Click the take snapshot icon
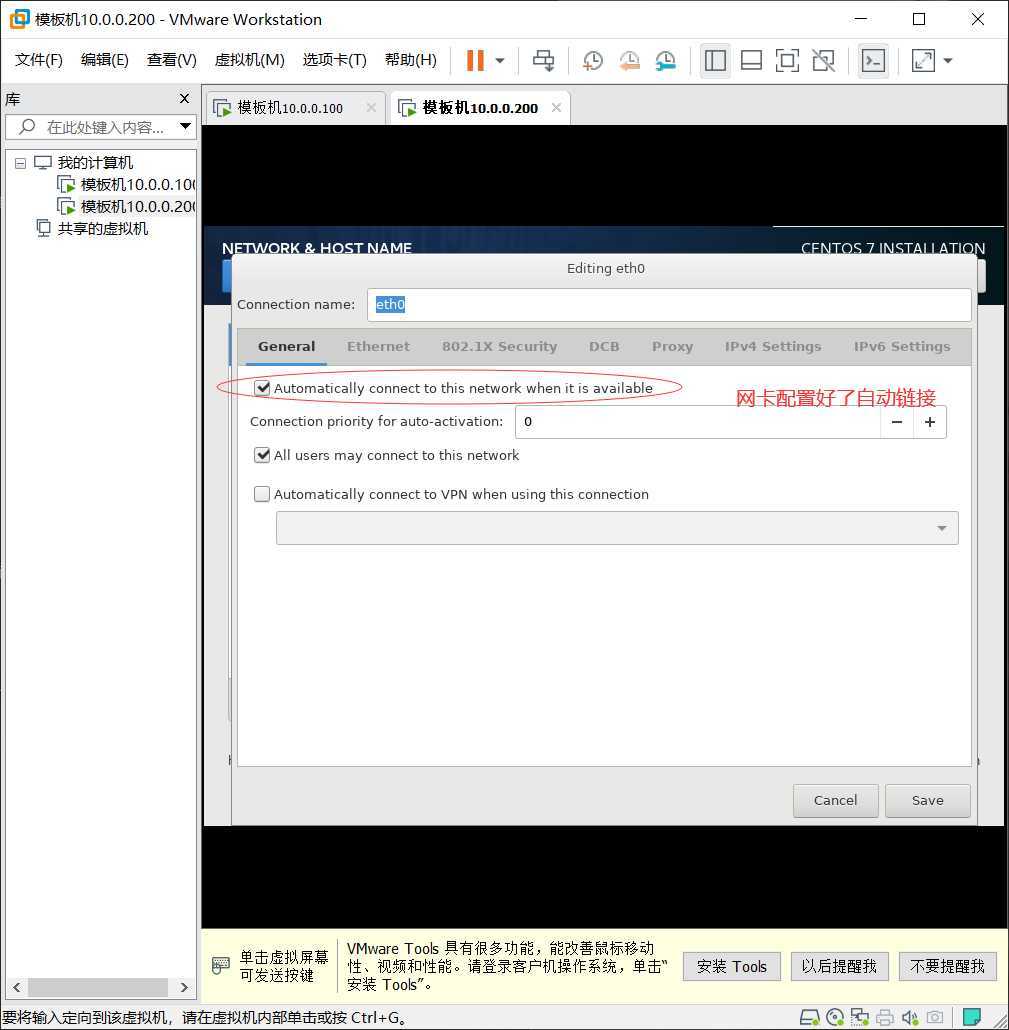 593,60
